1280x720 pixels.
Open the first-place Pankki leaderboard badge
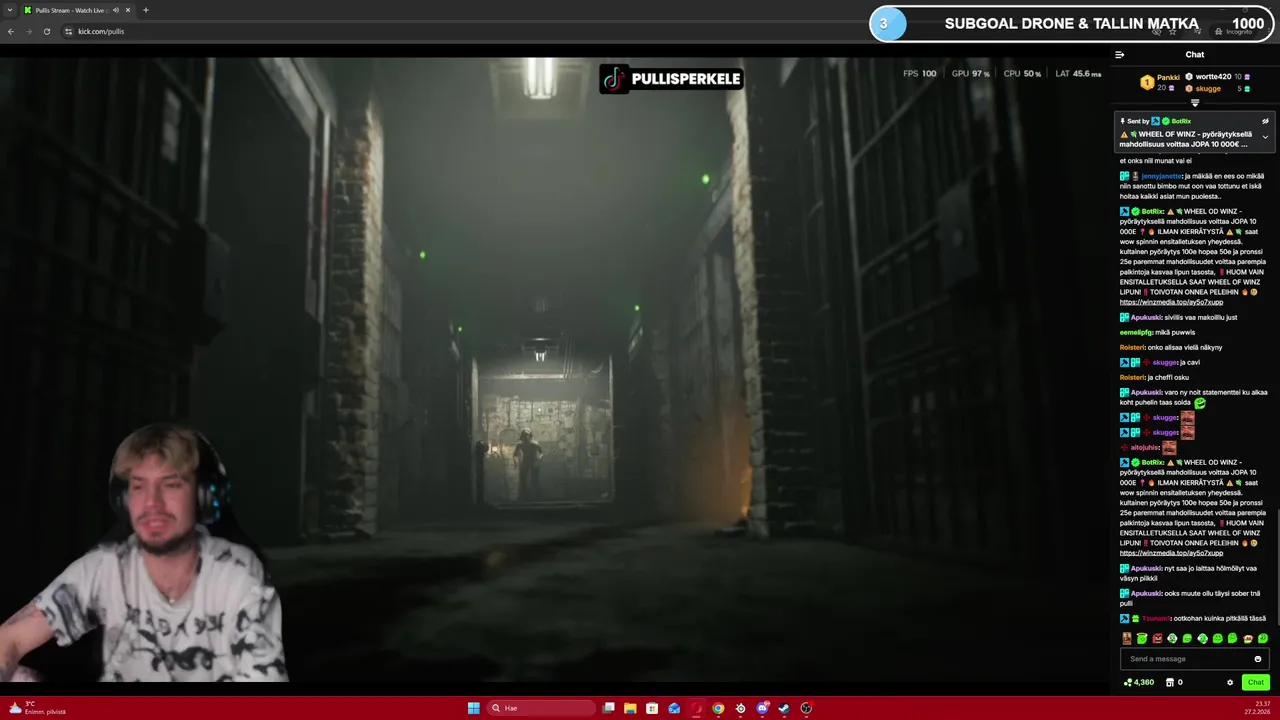(x=1147, y=83)
